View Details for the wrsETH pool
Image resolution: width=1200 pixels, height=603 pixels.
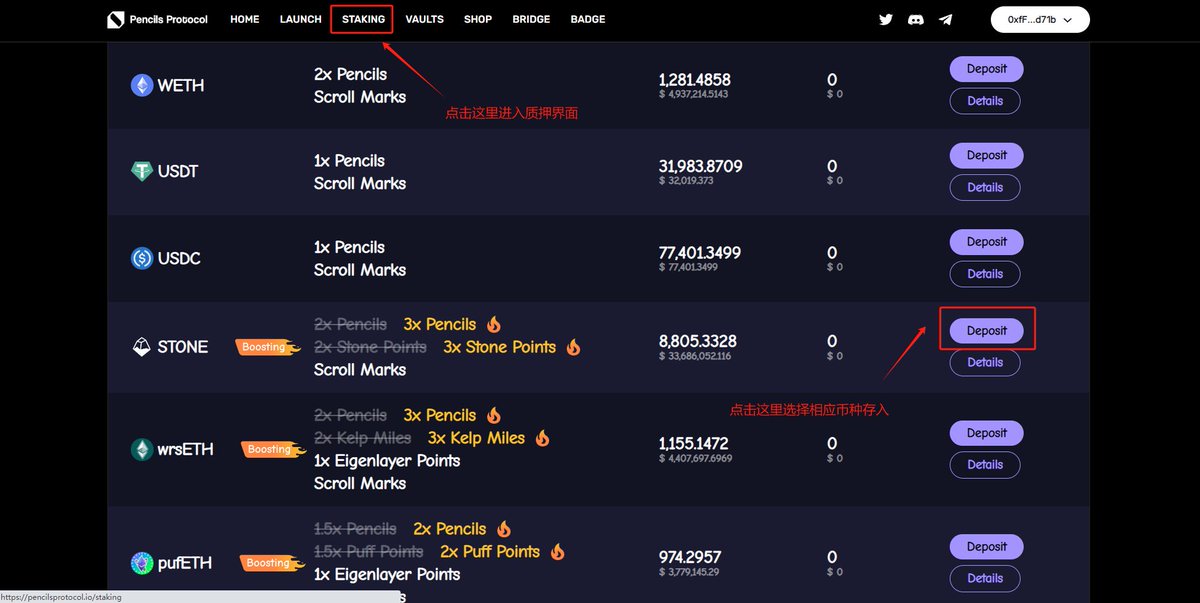985,465
